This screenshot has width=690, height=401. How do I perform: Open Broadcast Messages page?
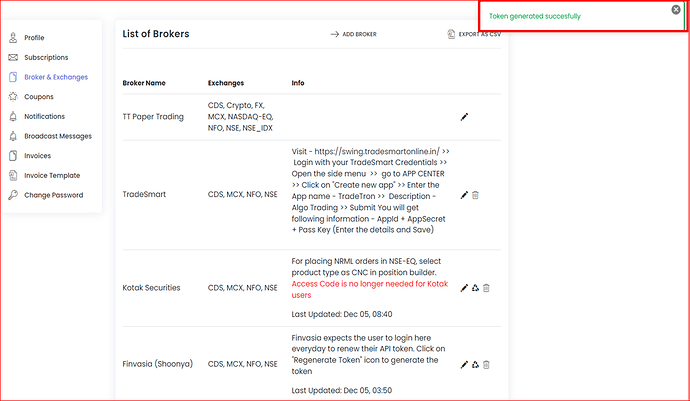(x=58, y=136)
